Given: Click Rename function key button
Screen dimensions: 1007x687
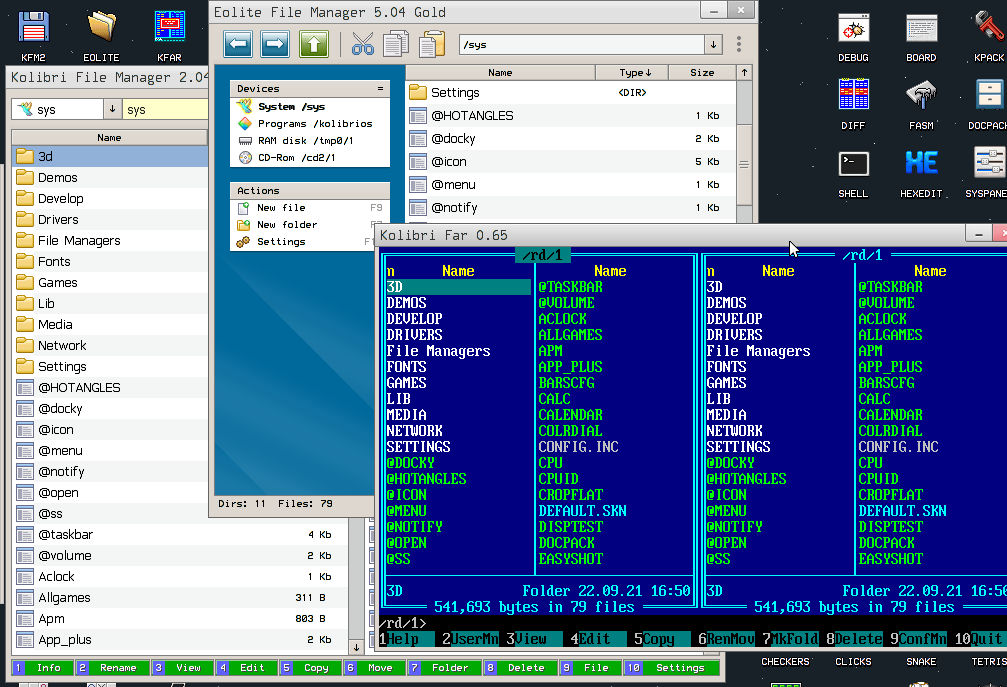Looking at the screenshot, I should tap(112, 668).
